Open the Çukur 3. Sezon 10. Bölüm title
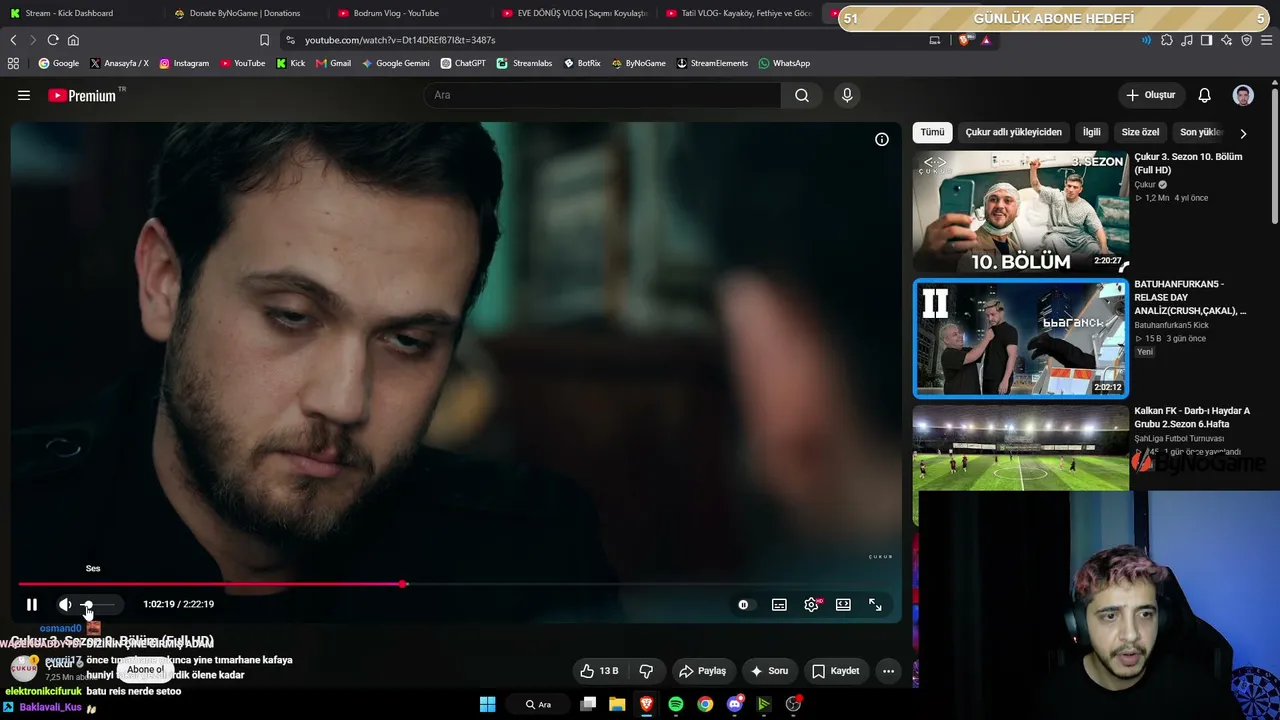 pos(1188,164)
